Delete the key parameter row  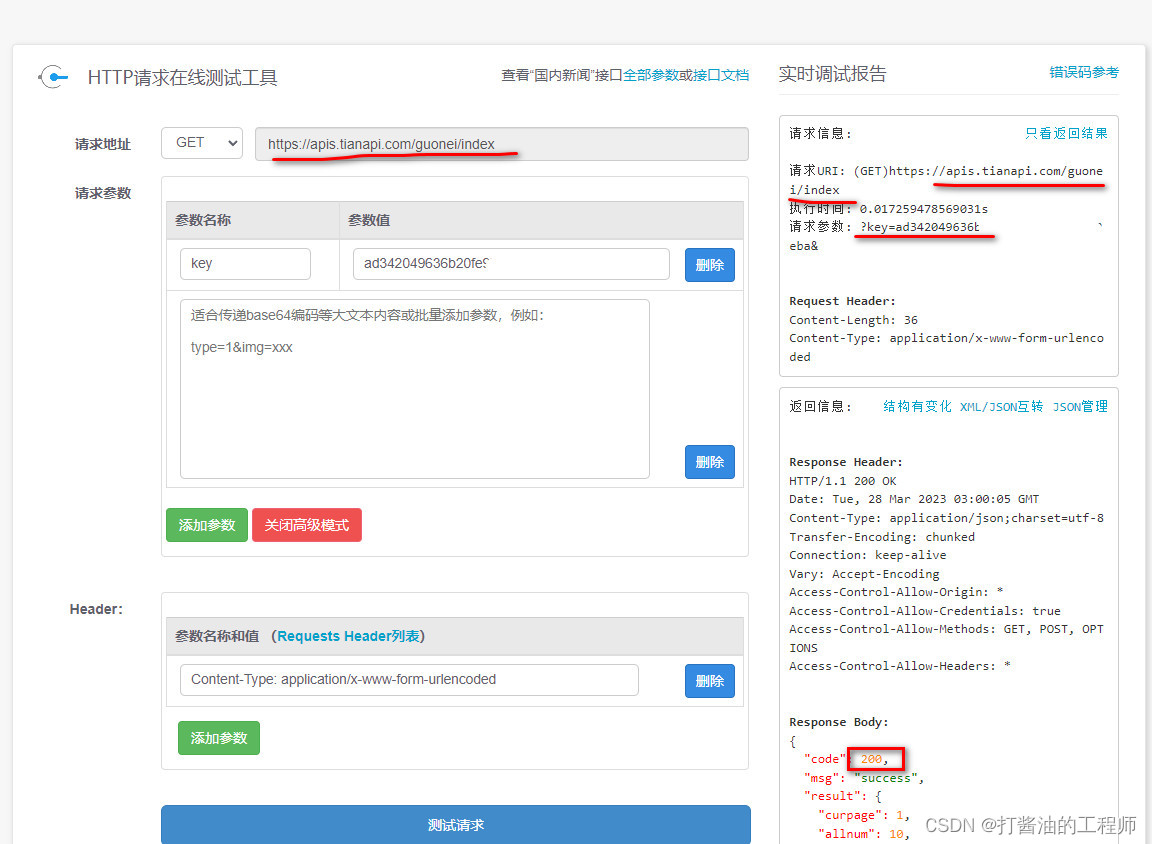click(x=709, y=264)
